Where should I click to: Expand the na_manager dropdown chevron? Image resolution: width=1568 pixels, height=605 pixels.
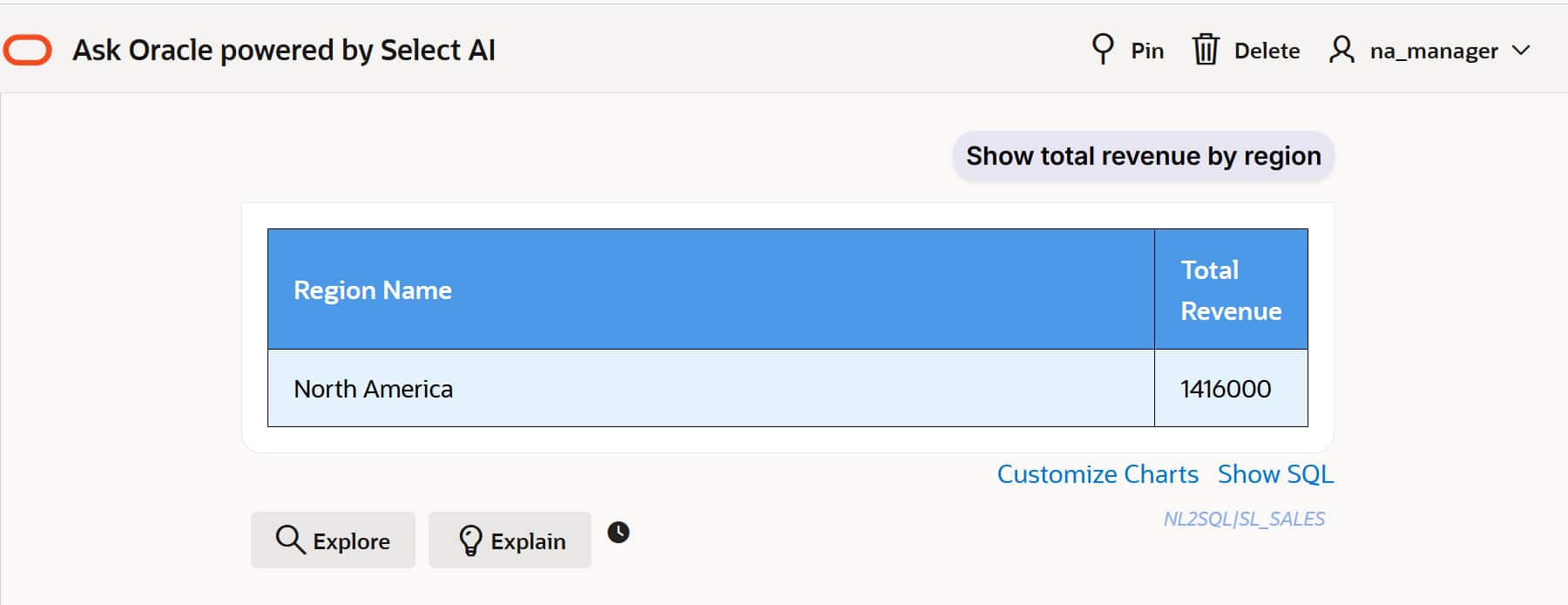(x=1521, y=51)
